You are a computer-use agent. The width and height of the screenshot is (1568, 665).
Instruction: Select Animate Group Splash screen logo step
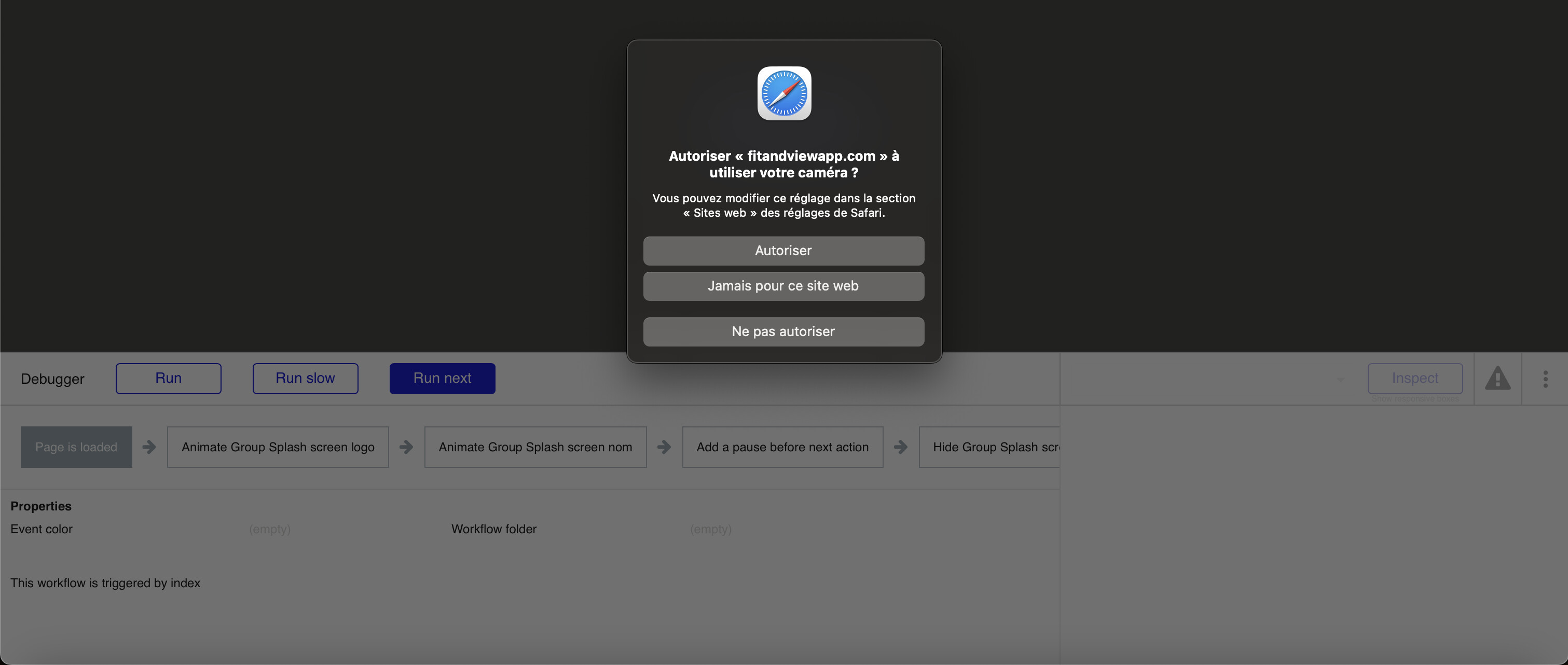(x=278, y=447)
